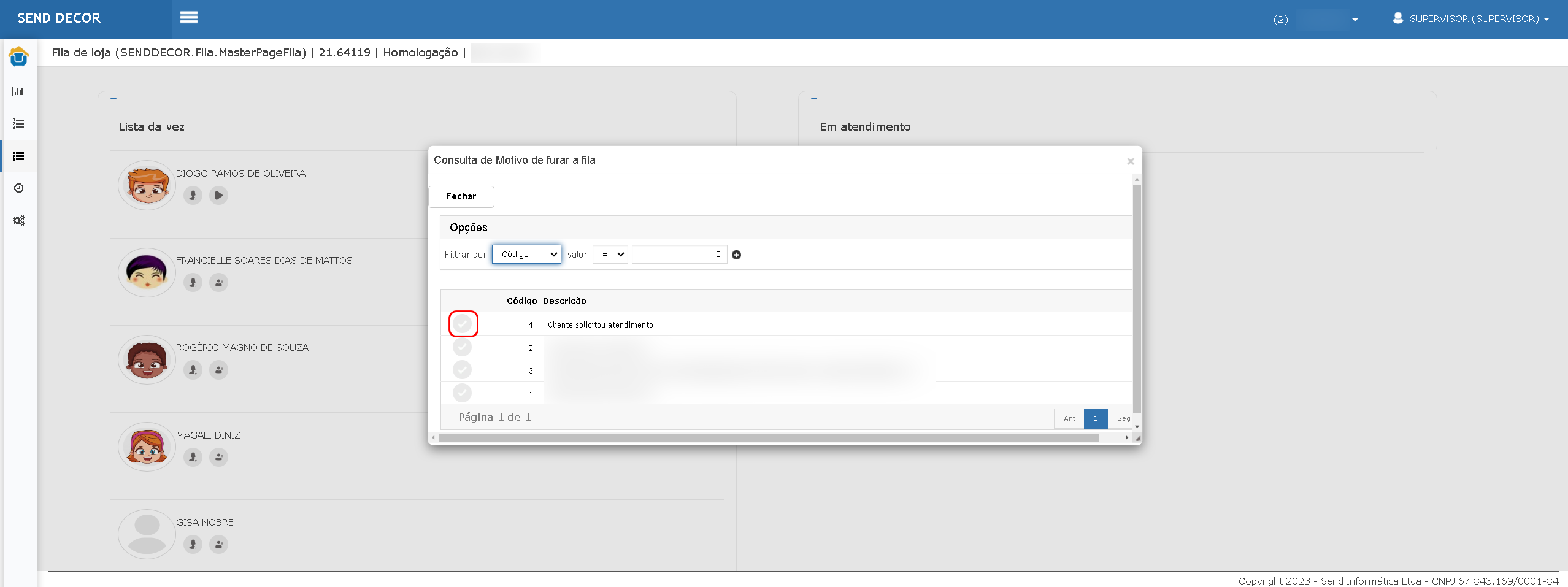Select the check circle for code 3
Viewport: 1568px width, 587px height.
coord(463,370)
